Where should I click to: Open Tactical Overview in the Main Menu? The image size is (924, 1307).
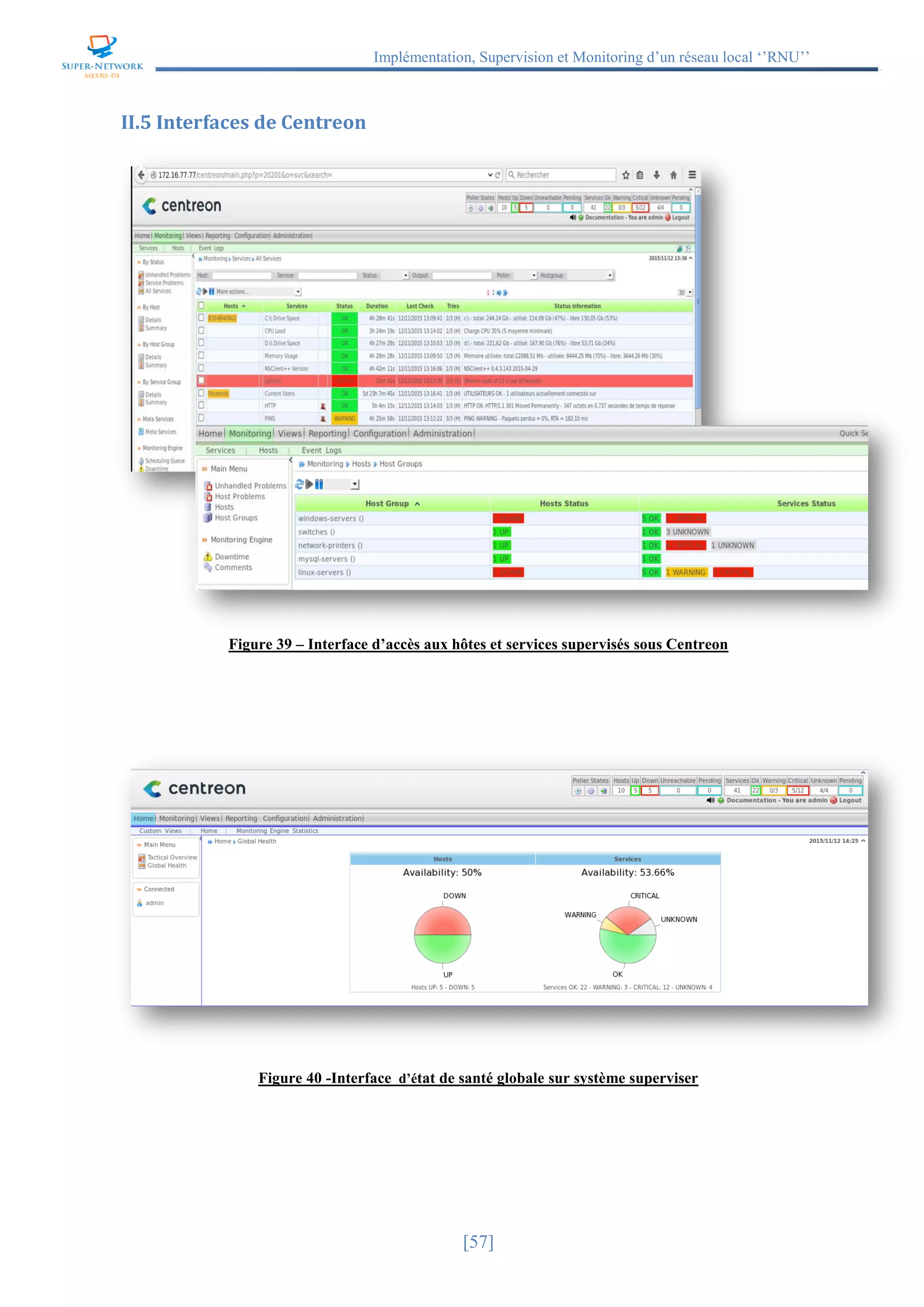[172, 858]
